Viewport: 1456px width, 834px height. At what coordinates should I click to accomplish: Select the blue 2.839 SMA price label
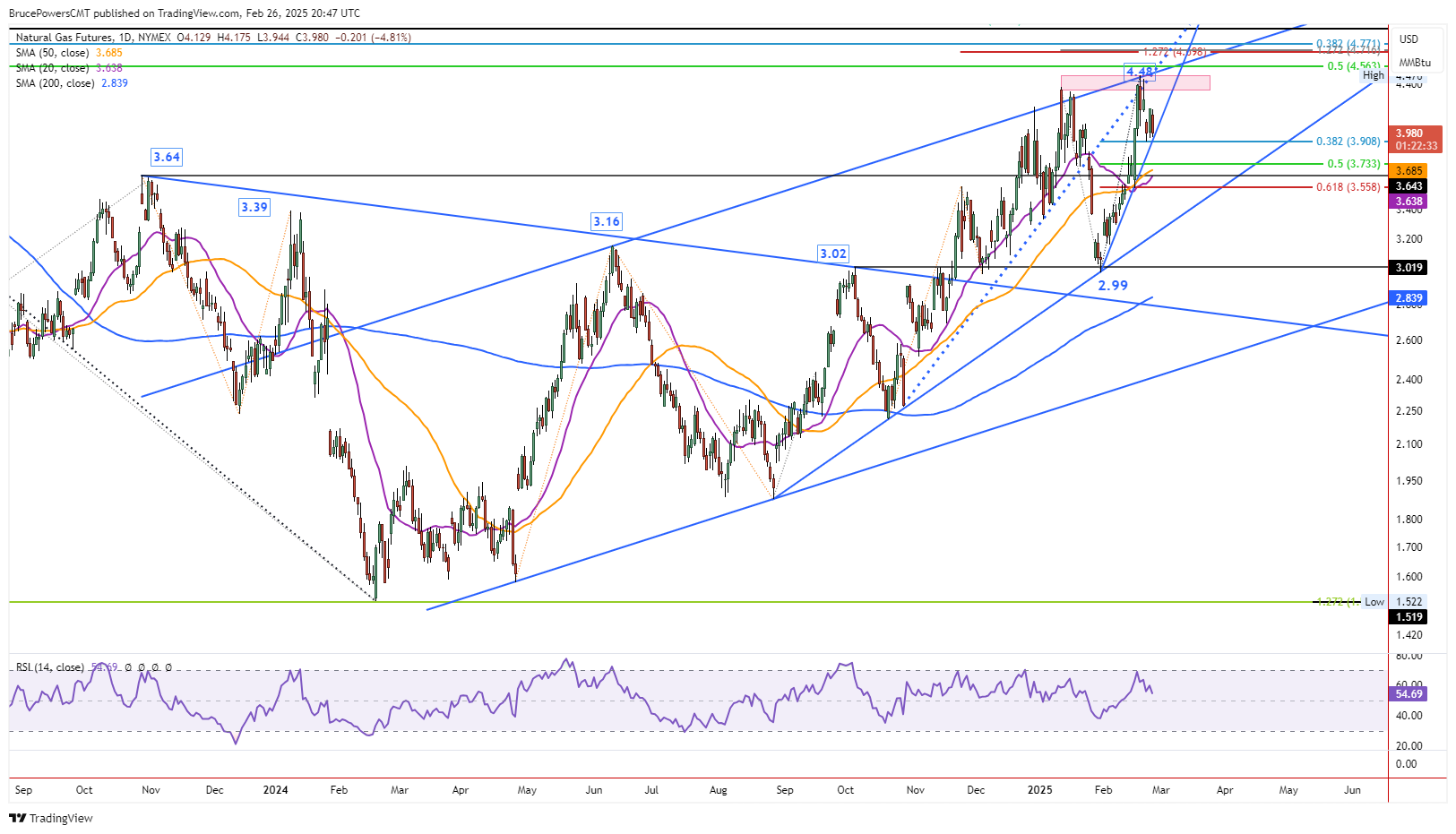tap(1408, 297)
